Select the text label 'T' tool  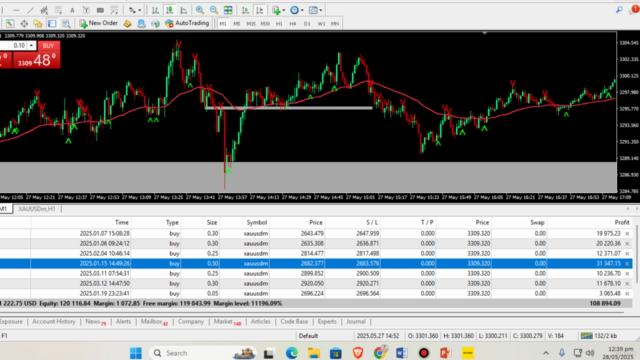point(86,10)
